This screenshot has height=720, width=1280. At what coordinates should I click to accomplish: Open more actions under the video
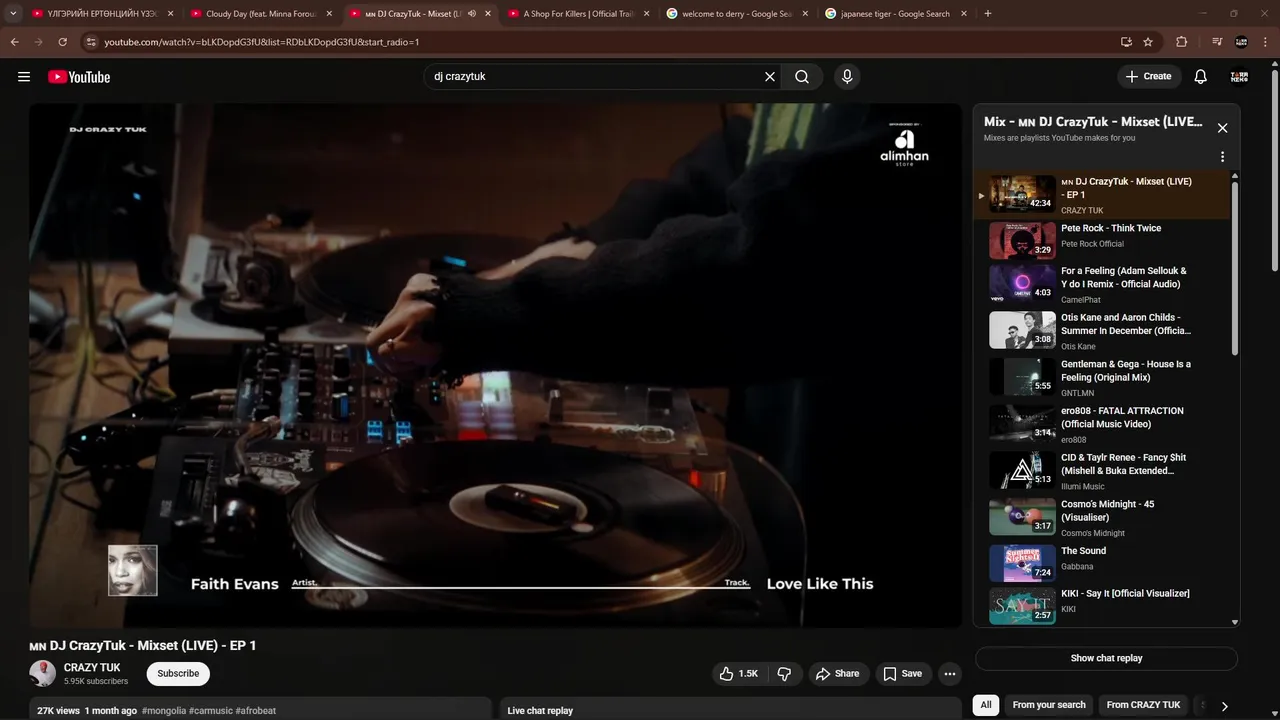950,674
